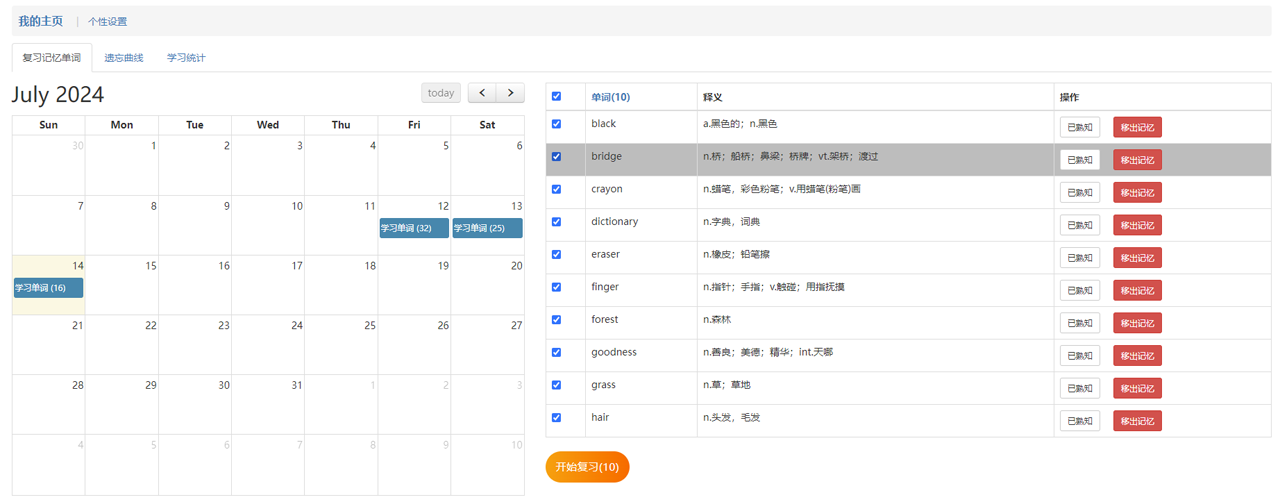
Task: Mark goodness as 已熟知
Action: click(x=1080, y=355)
